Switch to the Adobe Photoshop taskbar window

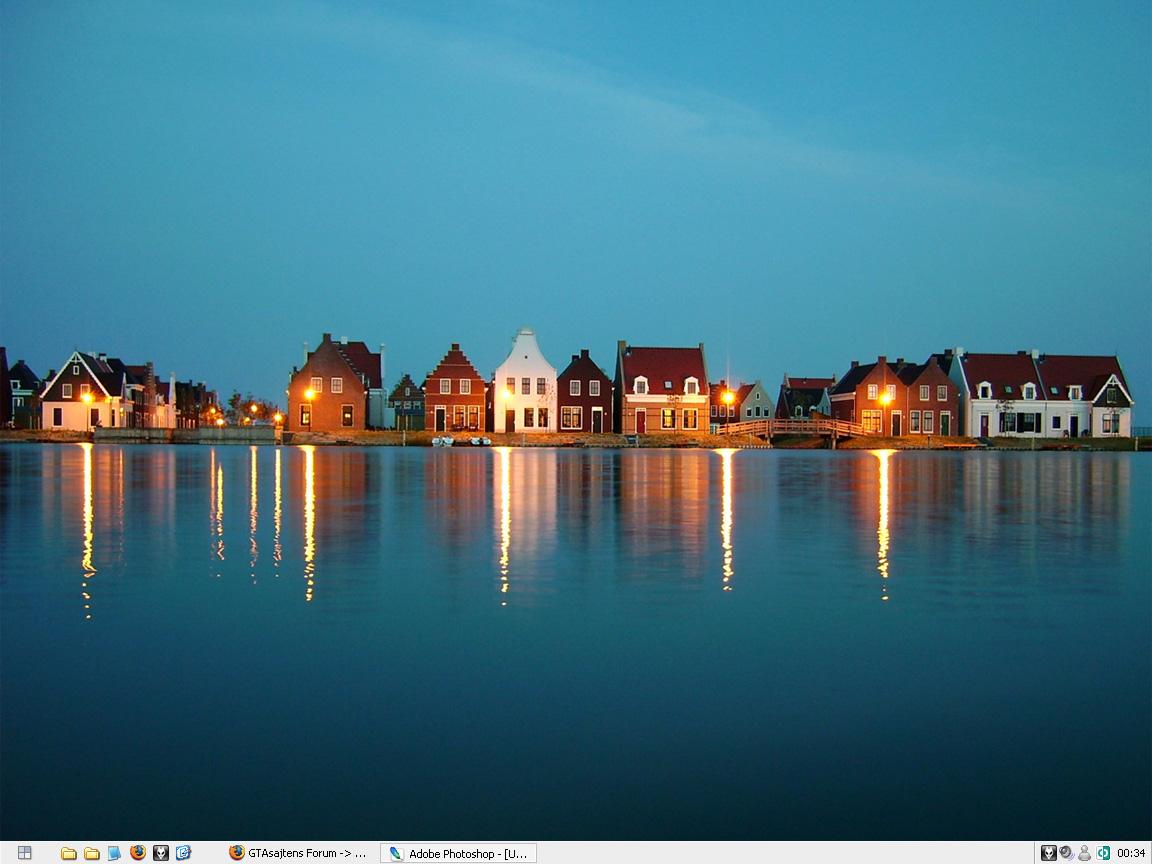(459, 853)
